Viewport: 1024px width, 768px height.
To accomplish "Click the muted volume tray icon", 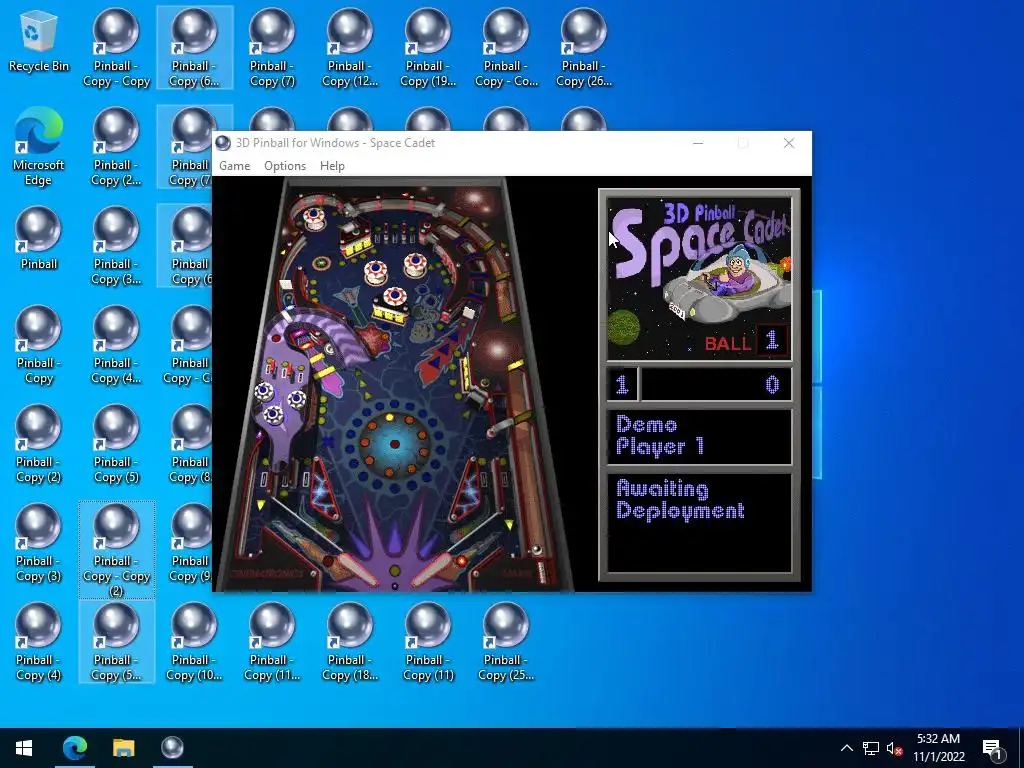I will click(894, 748).
